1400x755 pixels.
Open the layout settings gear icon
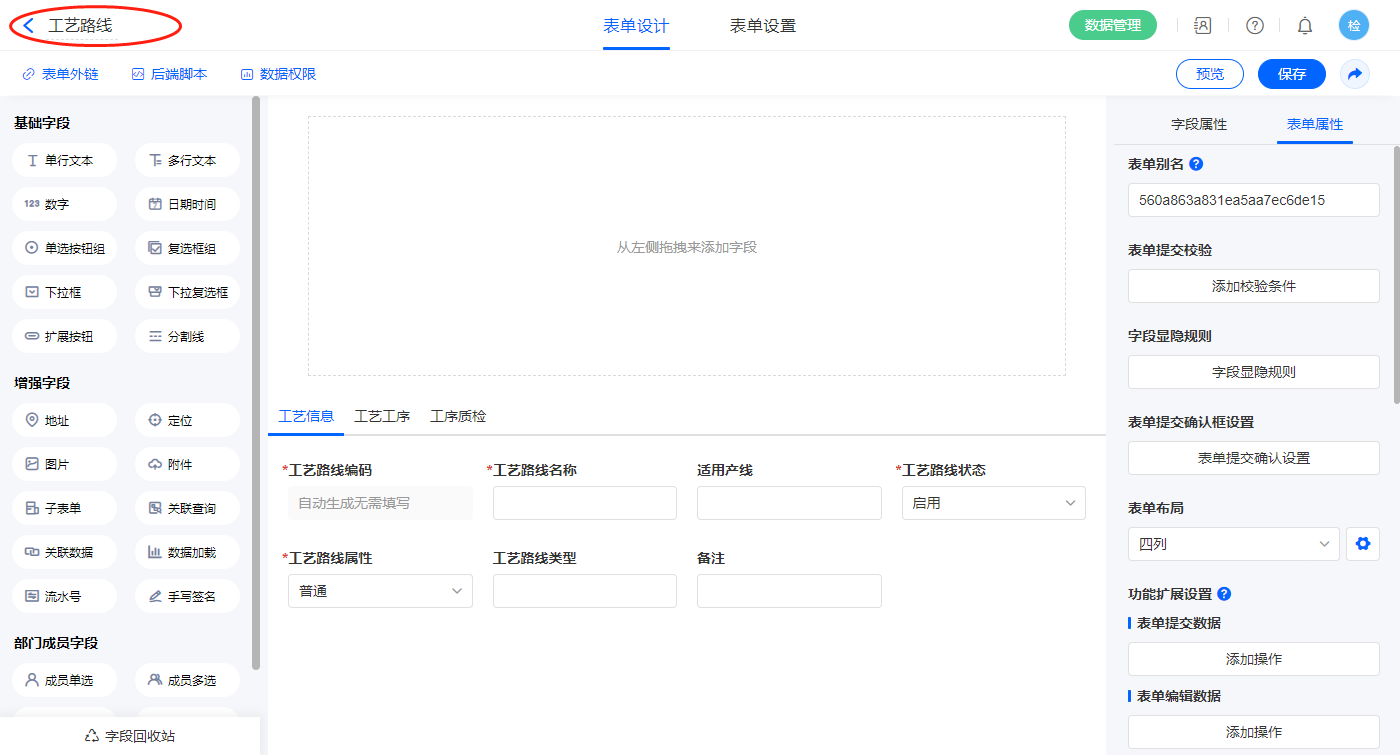[x=1361, y=544]
